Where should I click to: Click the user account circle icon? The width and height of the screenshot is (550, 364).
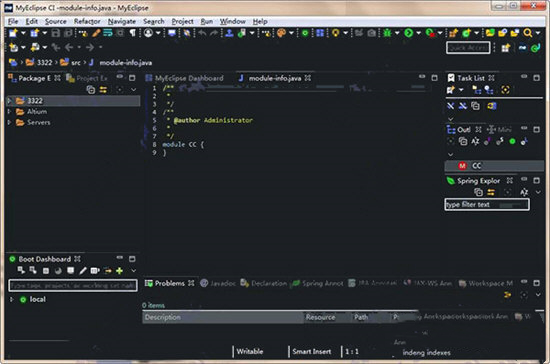pyautogui.click(x=148, y=33)
